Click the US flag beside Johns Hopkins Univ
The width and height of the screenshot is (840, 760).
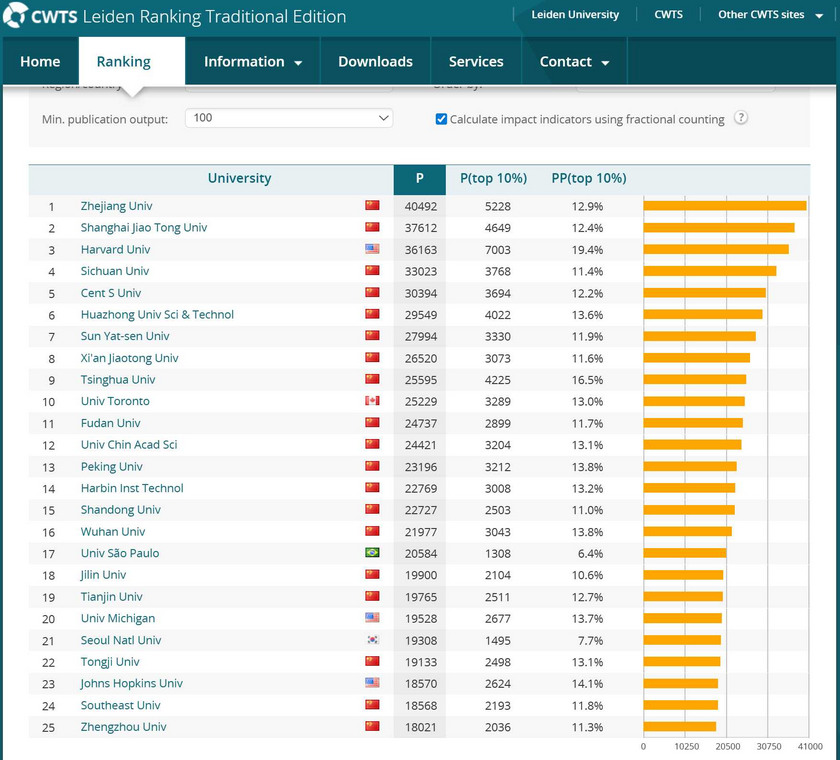click(372, 683)
